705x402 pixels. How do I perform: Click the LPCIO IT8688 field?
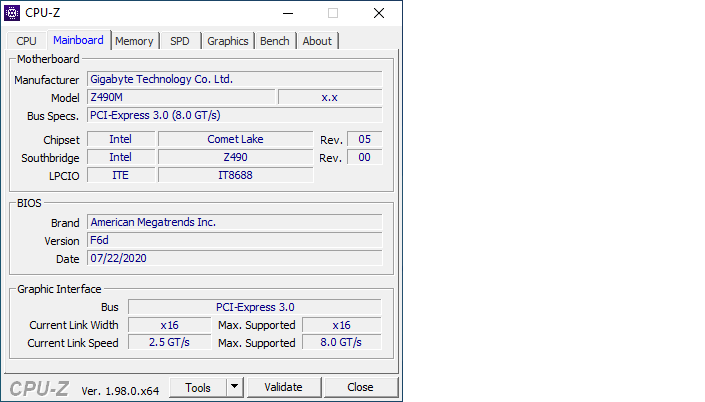click(x=236, y=175)
